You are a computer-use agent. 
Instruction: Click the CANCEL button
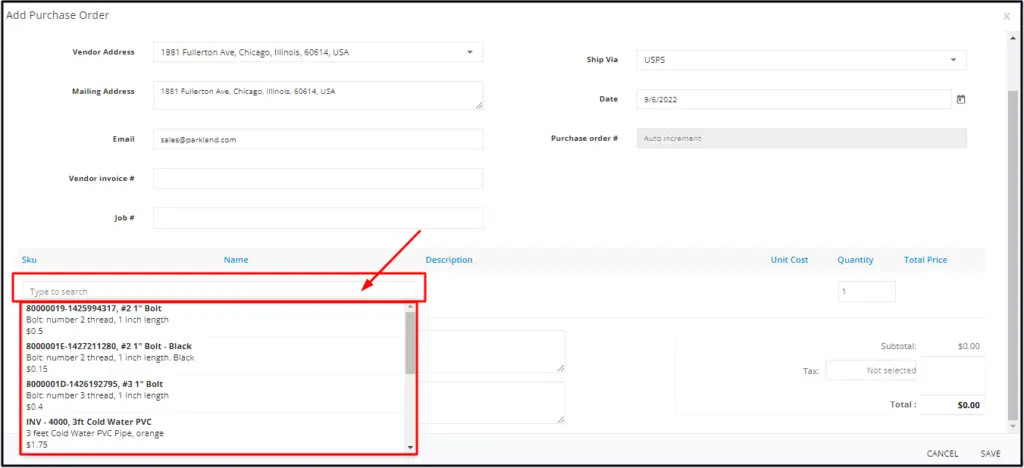(x=942, y=454)
